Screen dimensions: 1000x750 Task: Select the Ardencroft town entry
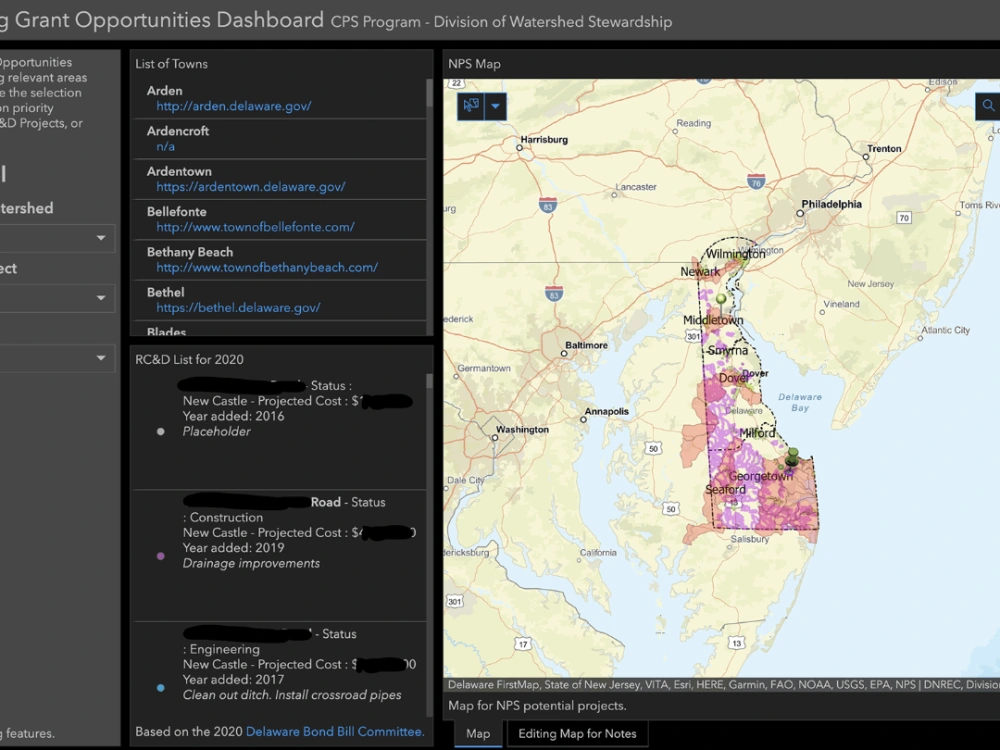tap(279, 138)
